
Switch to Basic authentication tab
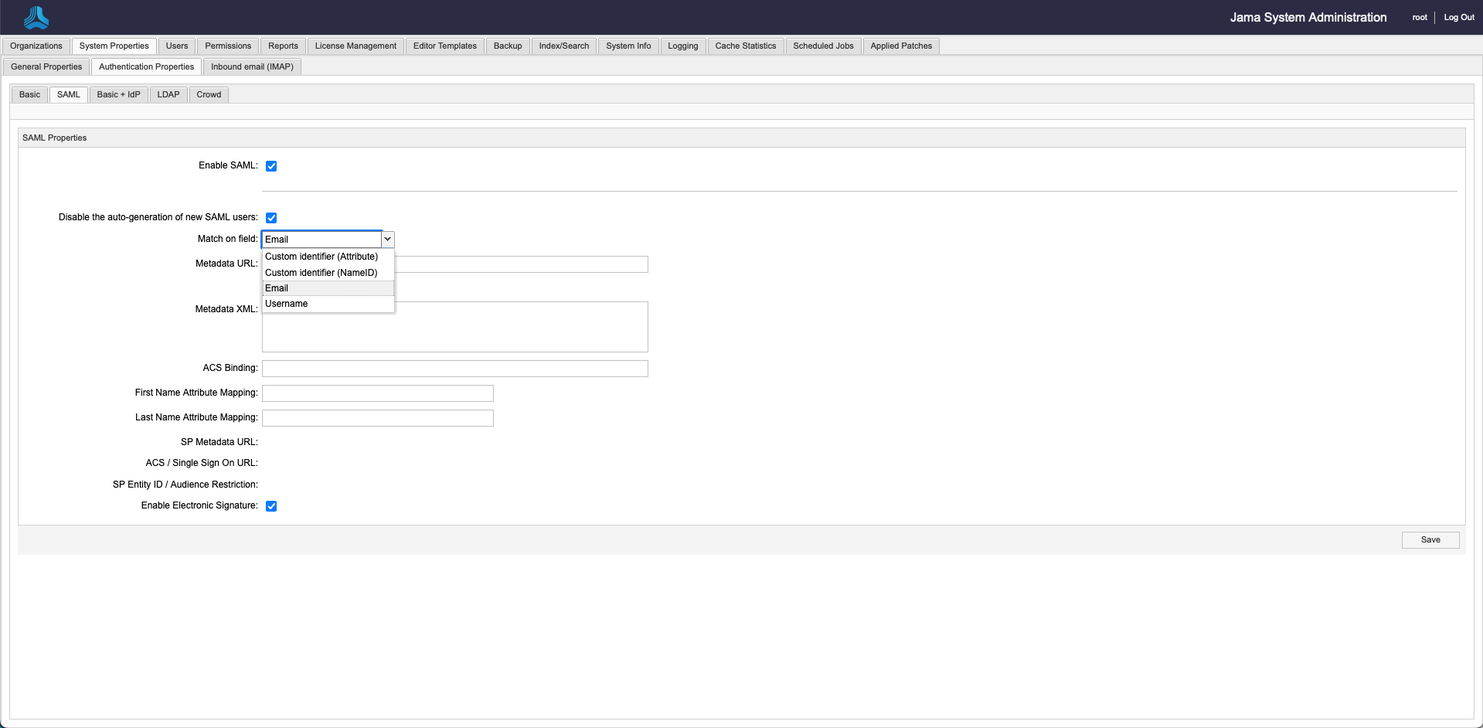[x=30, y=95]
